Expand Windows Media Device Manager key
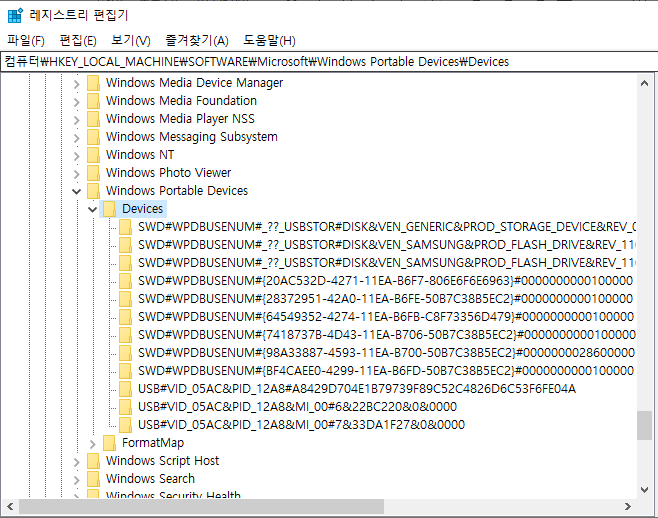The image size is (658, 518). [76, 84]
